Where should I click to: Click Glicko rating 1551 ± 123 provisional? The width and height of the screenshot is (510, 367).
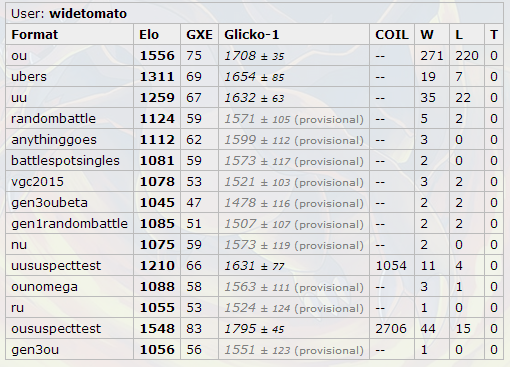294,350
